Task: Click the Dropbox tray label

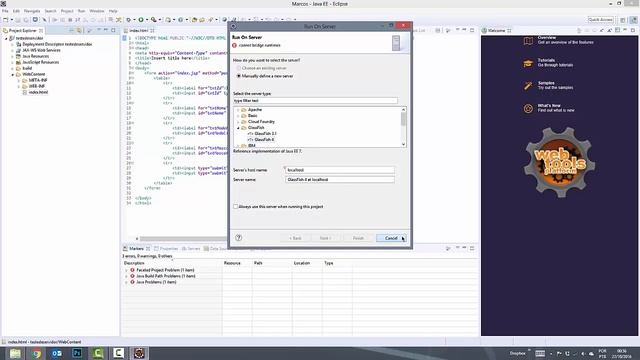Action: (x=518, y=353)
